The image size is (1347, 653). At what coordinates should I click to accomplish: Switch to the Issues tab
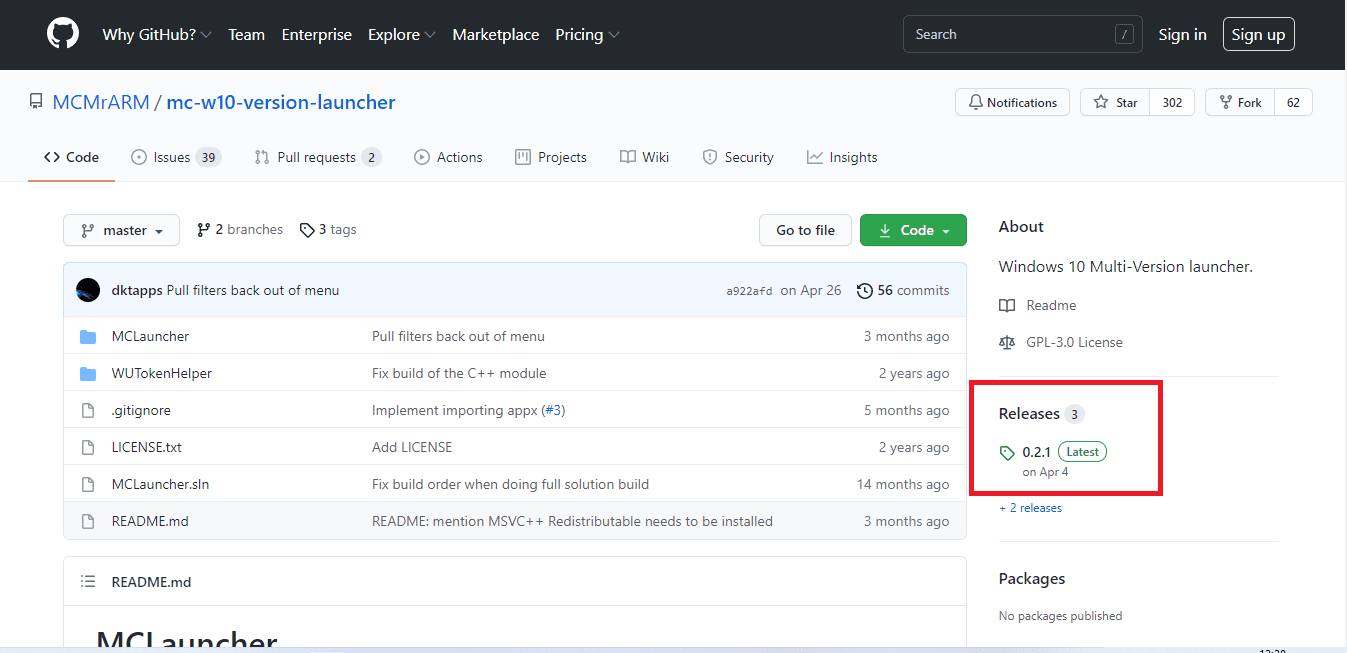176,157
